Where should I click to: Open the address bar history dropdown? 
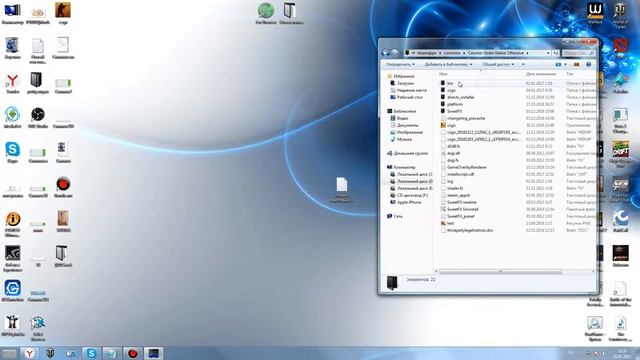[548, 53]
